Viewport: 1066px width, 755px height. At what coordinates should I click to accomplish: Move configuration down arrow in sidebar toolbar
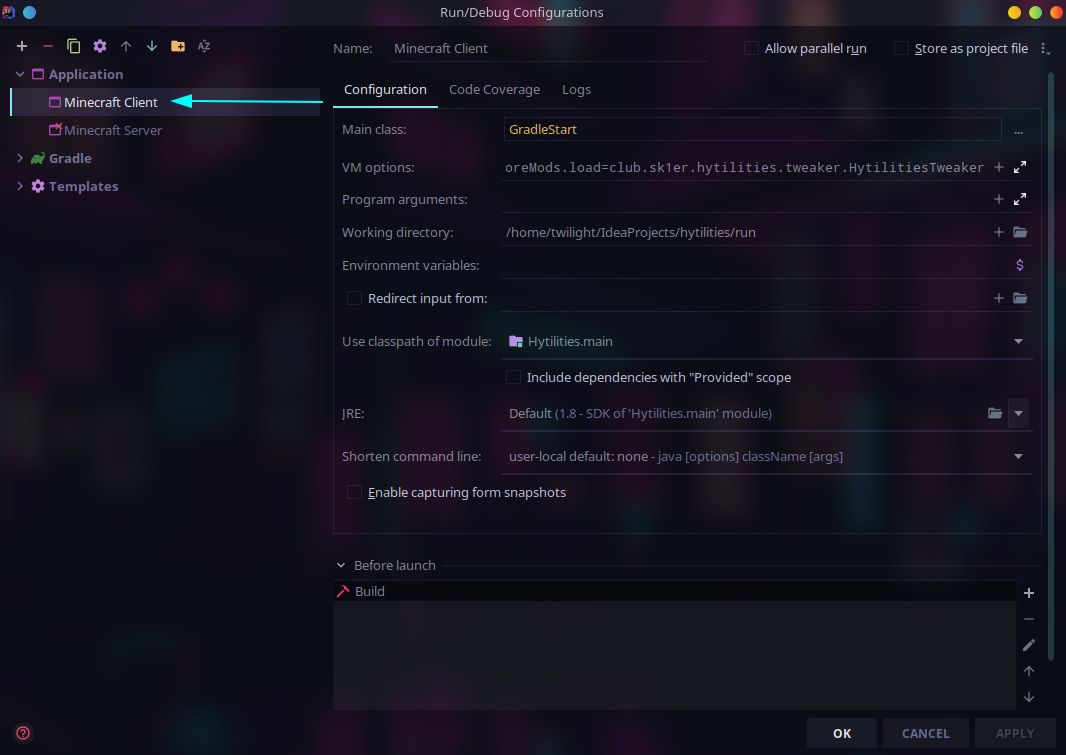click(152, 46)
